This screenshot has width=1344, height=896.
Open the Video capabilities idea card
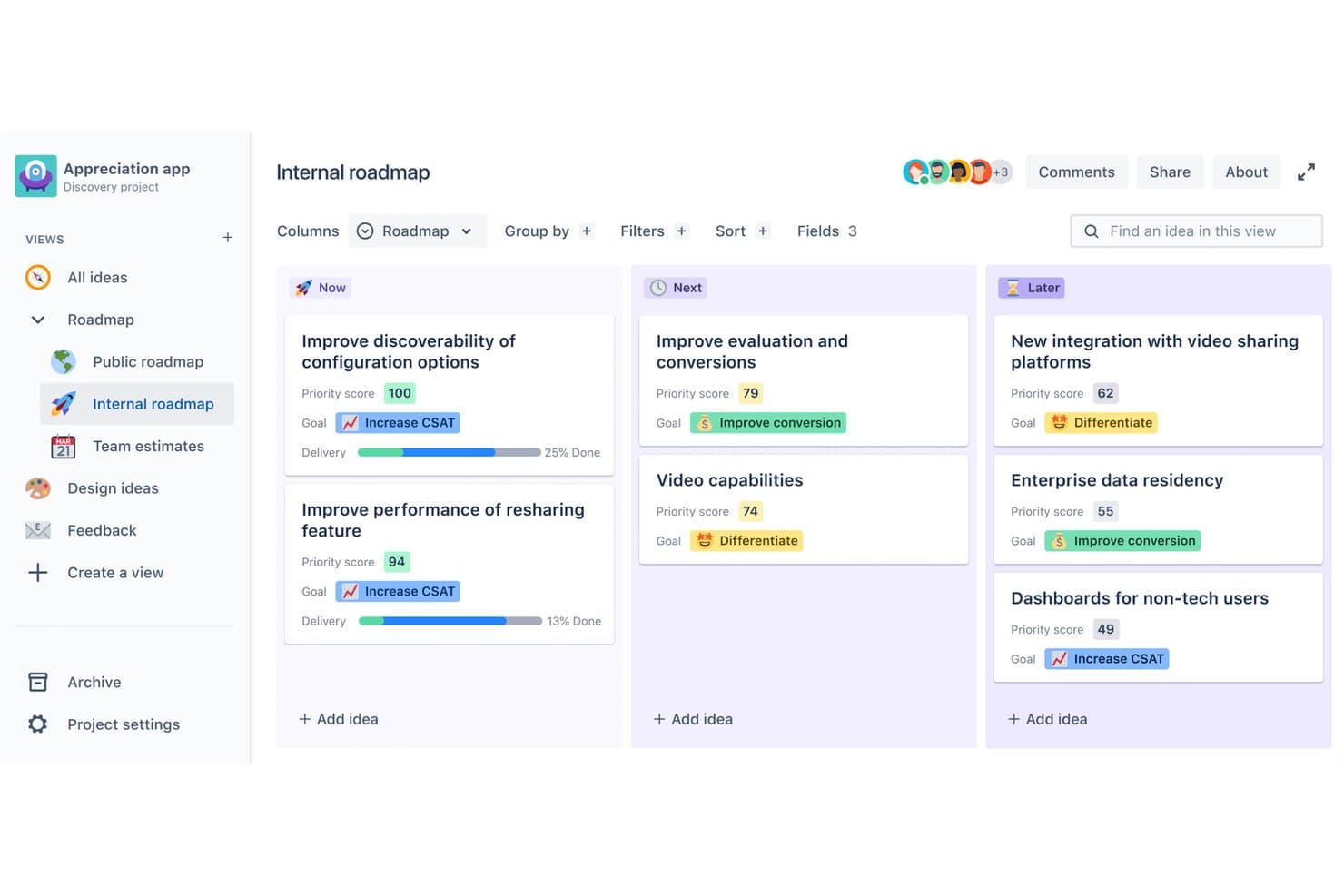coord(804,509)
